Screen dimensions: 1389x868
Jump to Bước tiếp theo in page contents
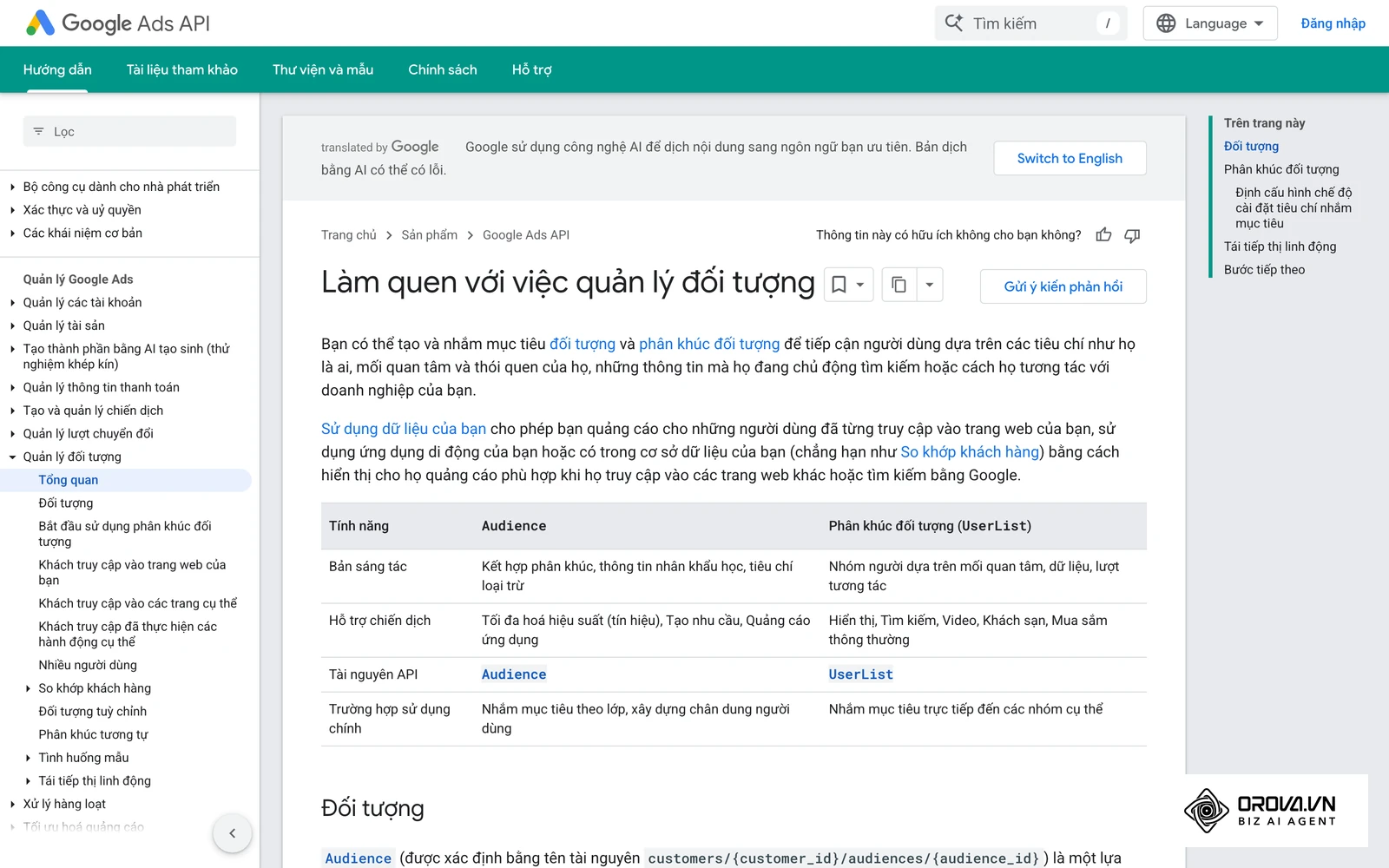coord(1264,270)
